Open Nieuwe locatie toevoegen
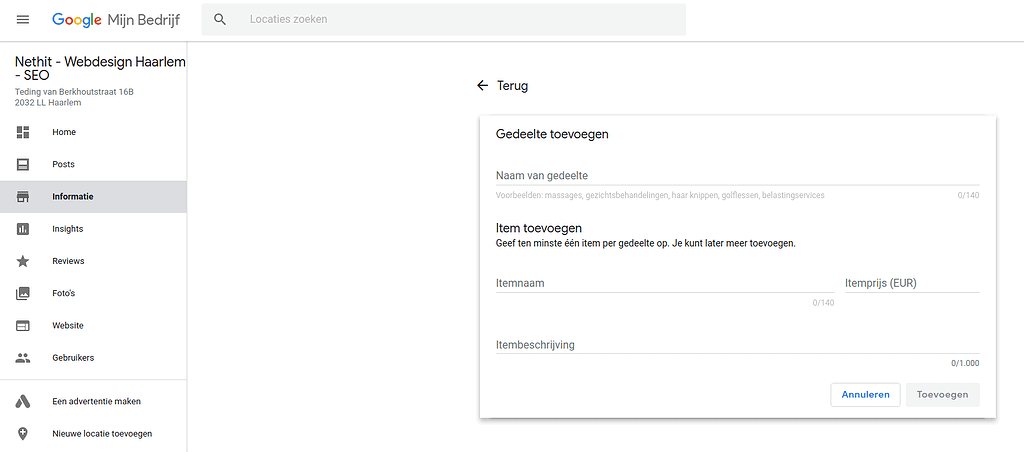The height and width of the screenshot is (452, 1024). [x=93, y=434]
